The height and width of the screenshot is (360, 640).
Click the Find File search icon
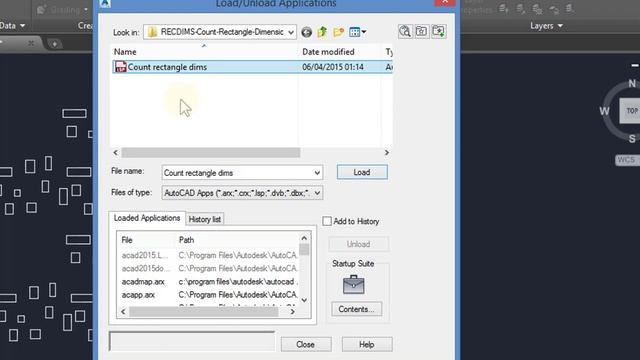pyautogui.click(x=405, y=31)
